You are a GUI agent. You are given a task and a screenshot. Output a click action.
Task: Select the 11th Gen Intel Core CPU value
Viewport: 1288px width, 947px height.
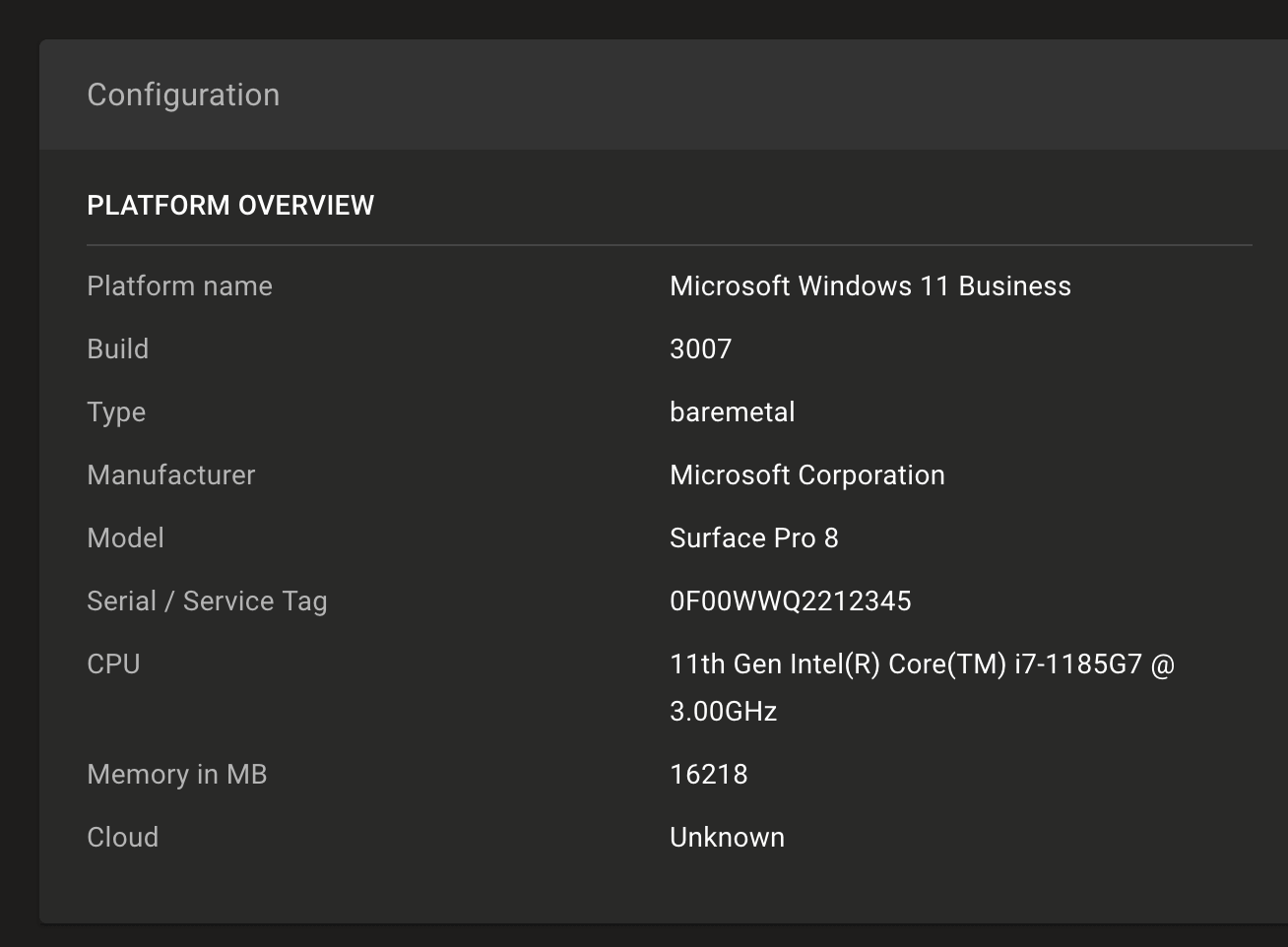(922, 664)
